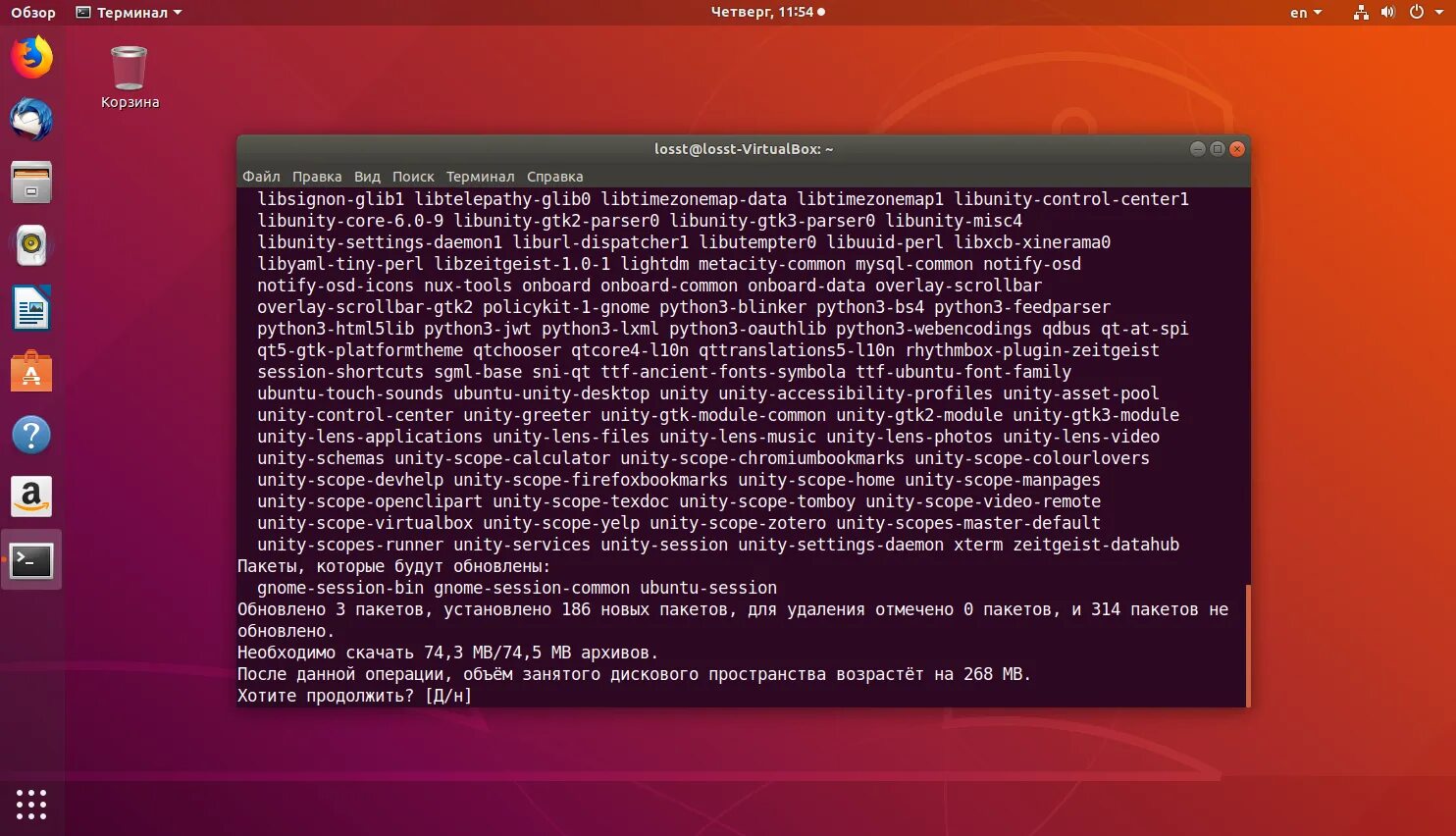Open Rhythmbox music player in the dock
1456x836 pixels.
[31, 245]
